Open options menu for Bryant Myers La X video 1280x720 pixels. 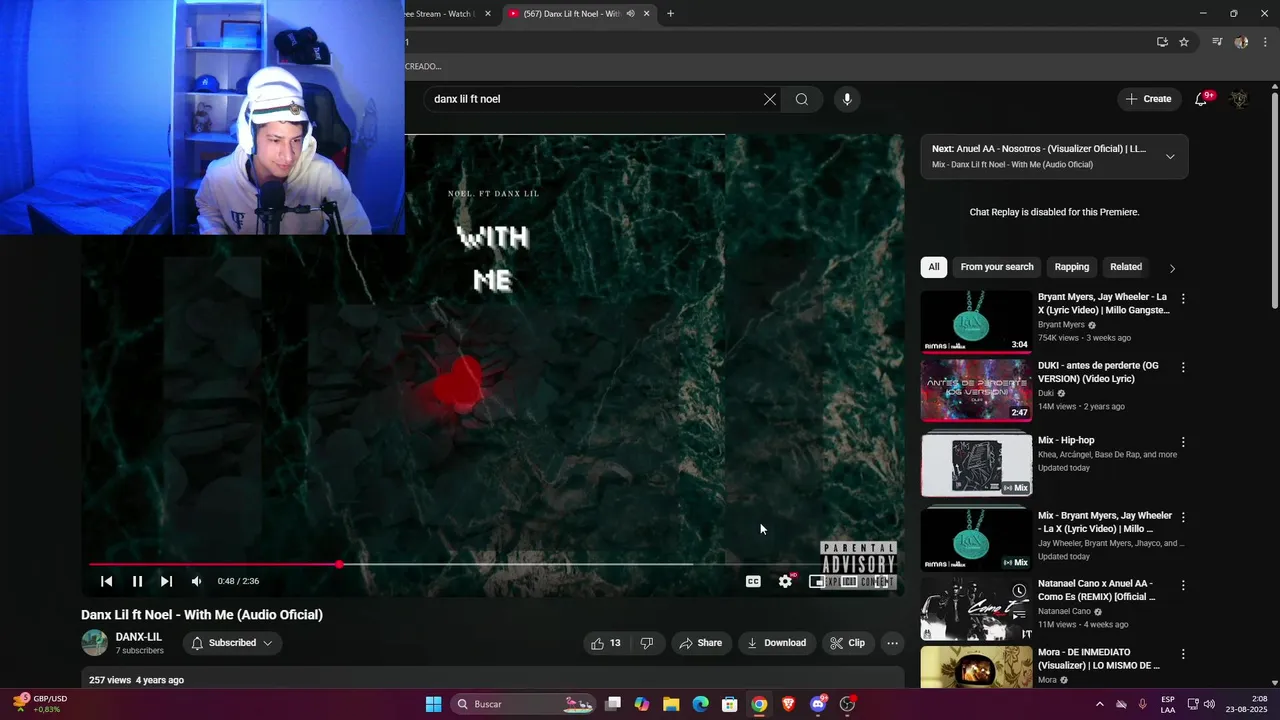point(1183,299)
